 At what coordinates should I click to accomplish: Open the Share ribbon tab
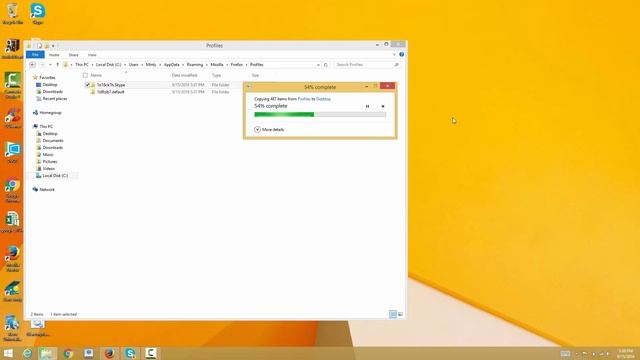click(73, 55)
